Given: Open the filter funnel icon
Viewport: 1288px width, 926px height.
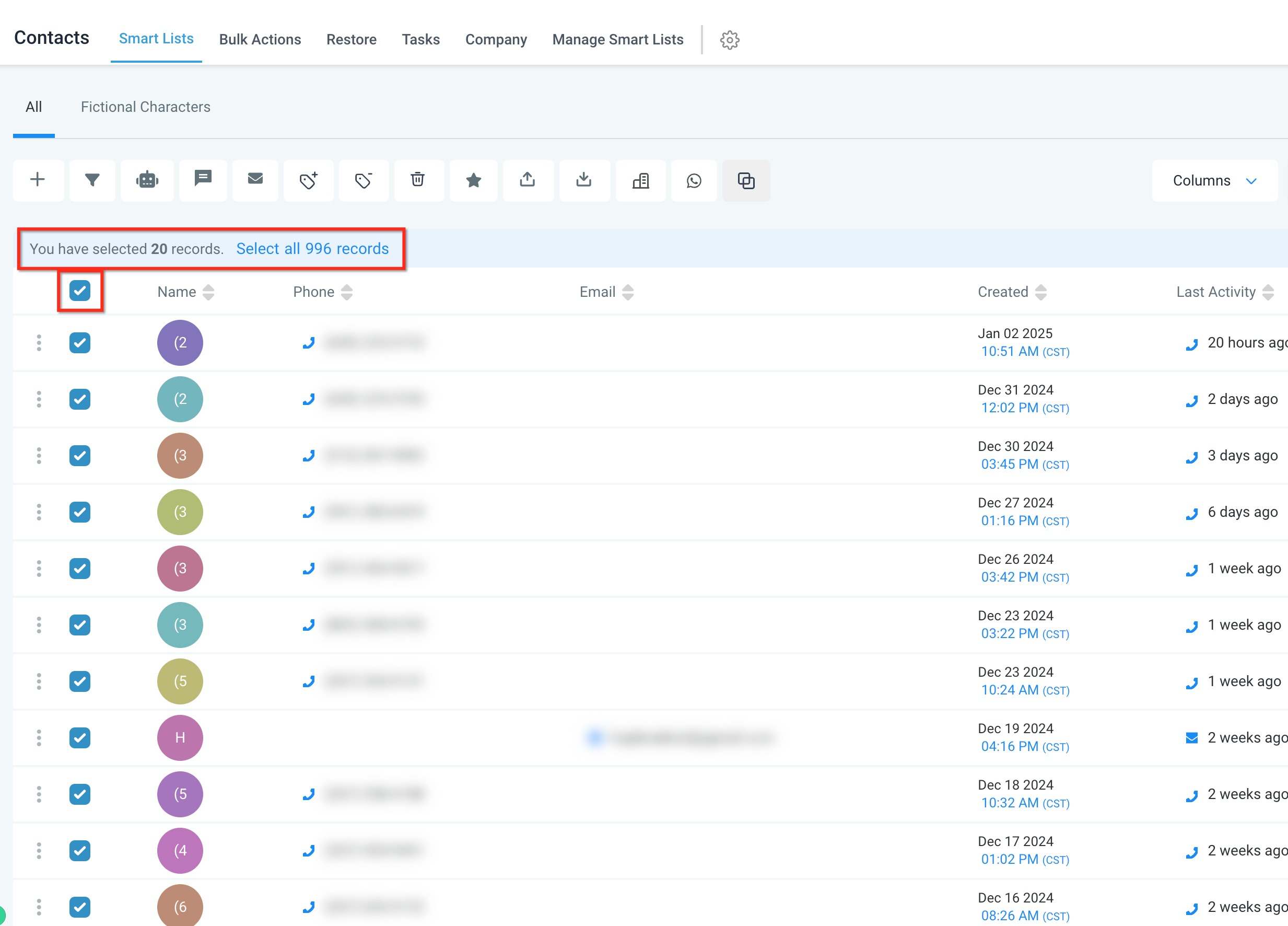Looking at the screenshot, I should point(92,180).
